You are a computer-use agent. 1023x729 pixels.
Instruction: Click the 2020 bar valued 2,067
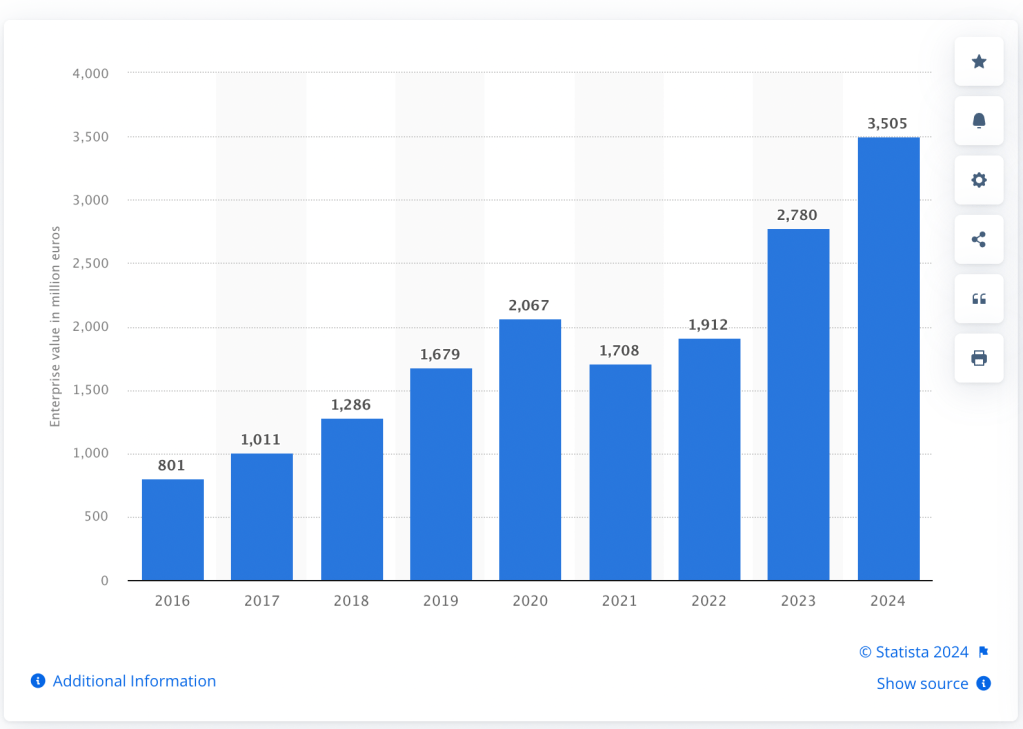click(530, 449)
